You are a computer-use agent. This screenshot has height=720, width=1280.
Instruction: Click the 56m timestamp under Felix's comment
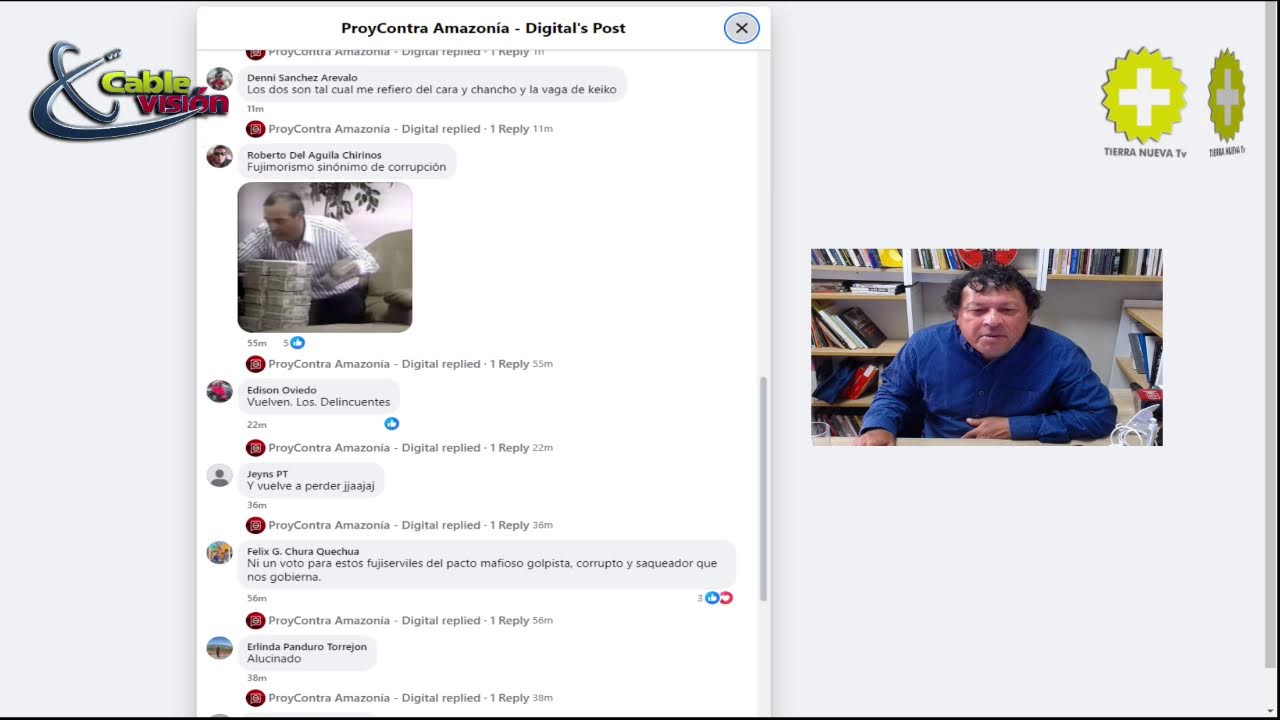[x=257, y=598]
